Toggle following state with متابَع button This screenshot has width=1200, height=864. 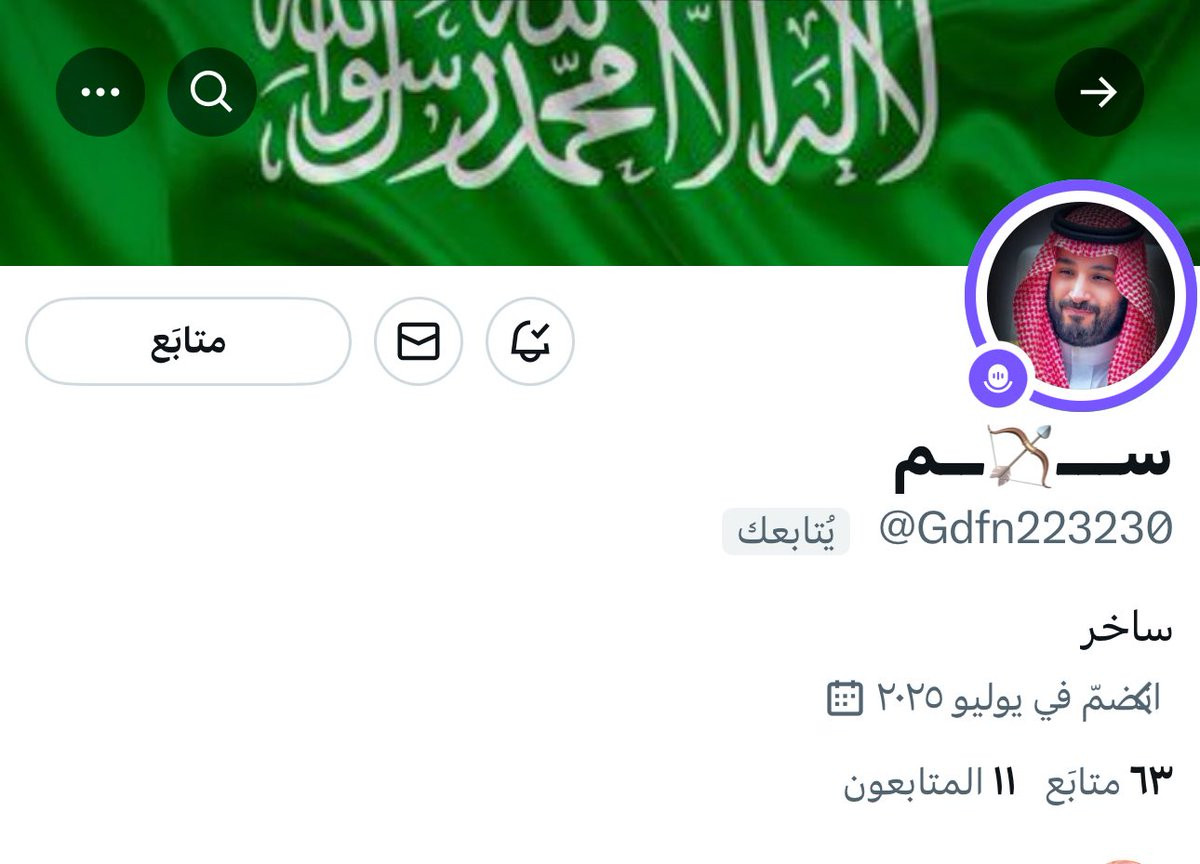(188, 342)
